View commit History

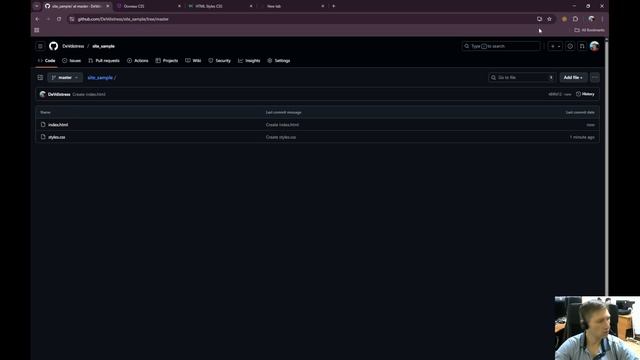[x=585, y=94]
